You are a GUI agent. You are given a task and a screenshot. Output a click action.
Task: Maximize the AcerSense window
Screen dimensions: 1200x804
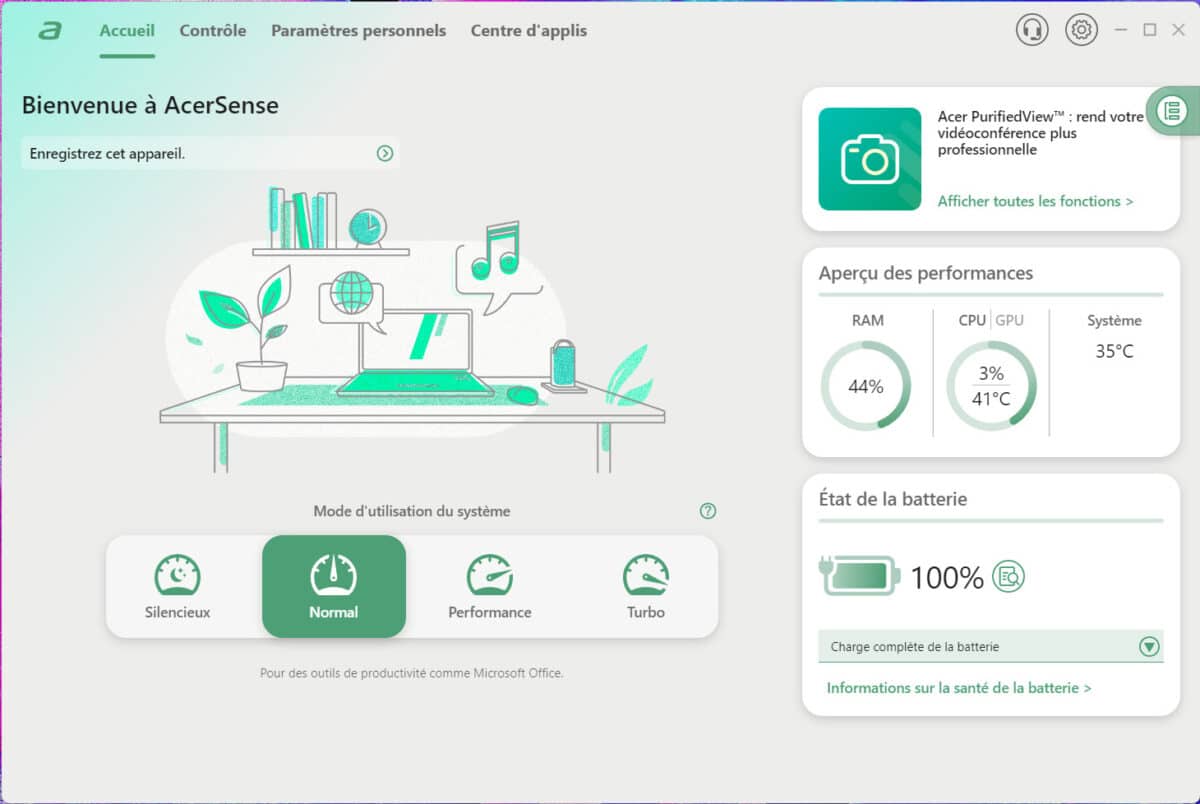pos(1150,30)
